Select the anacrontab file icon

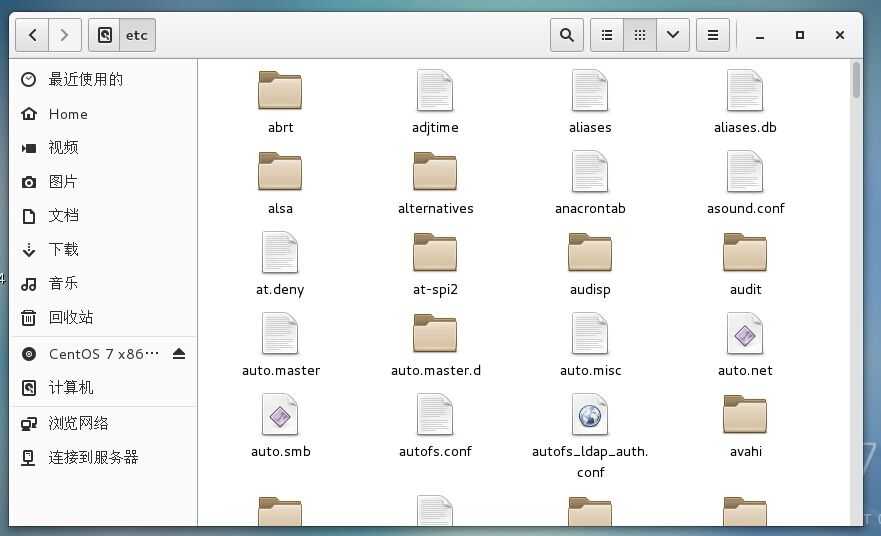point(590,171)
